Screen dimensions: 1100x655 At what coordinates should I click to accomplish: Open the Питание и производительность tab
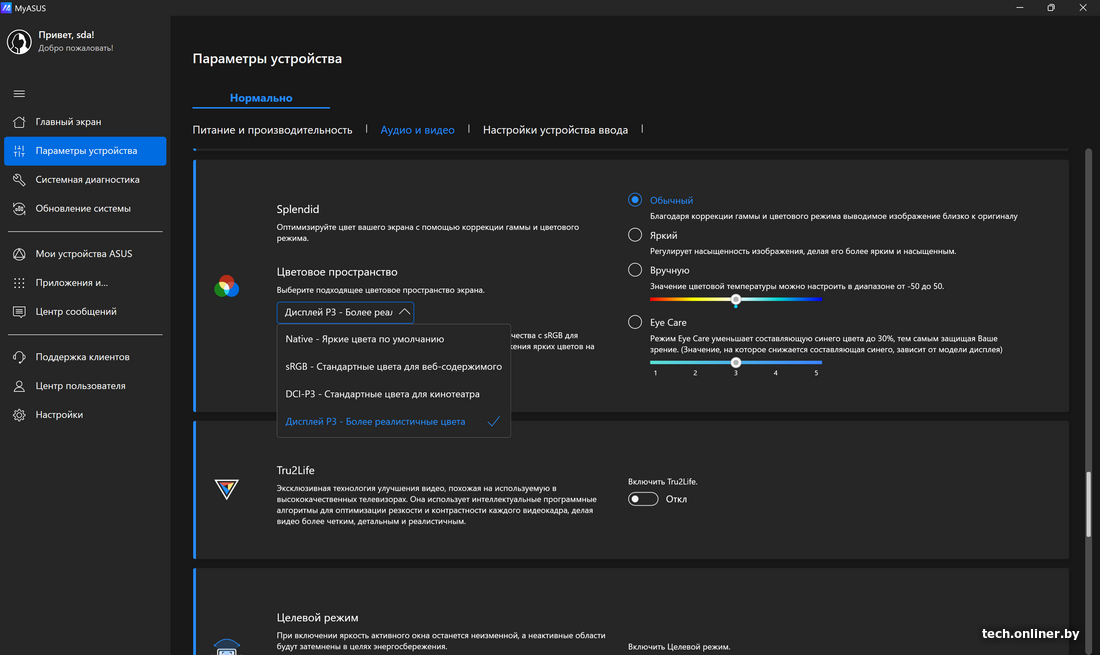point(272,130)
